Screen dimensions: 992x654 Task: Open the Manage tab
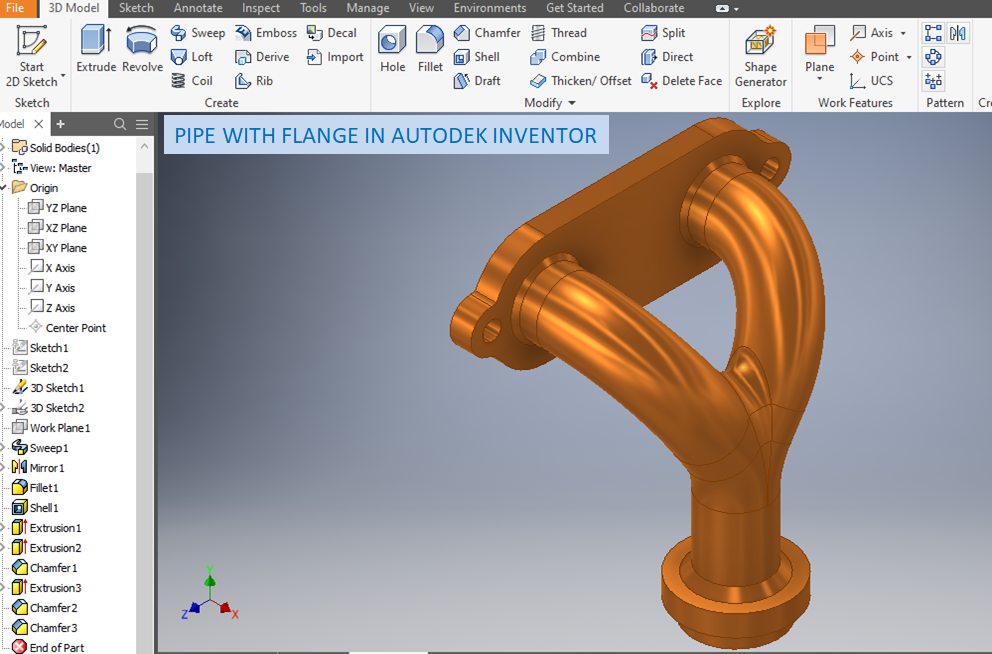pyautogui.click(x=368, y=8)
